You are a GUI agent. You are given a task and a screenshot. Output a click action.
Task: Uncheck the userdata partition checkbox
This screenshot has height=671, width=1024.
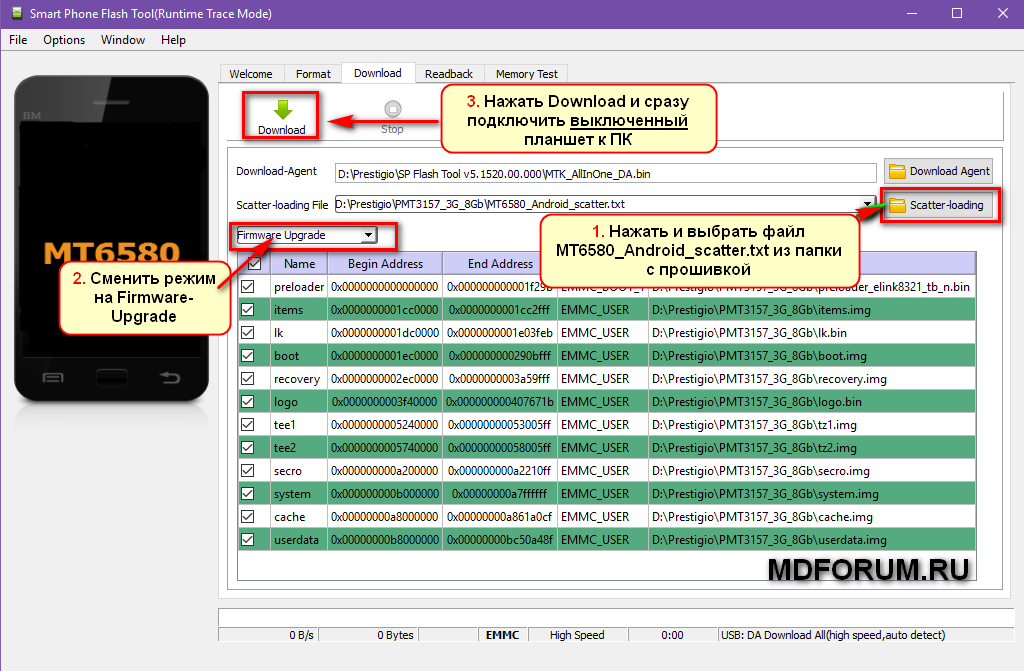248,540
